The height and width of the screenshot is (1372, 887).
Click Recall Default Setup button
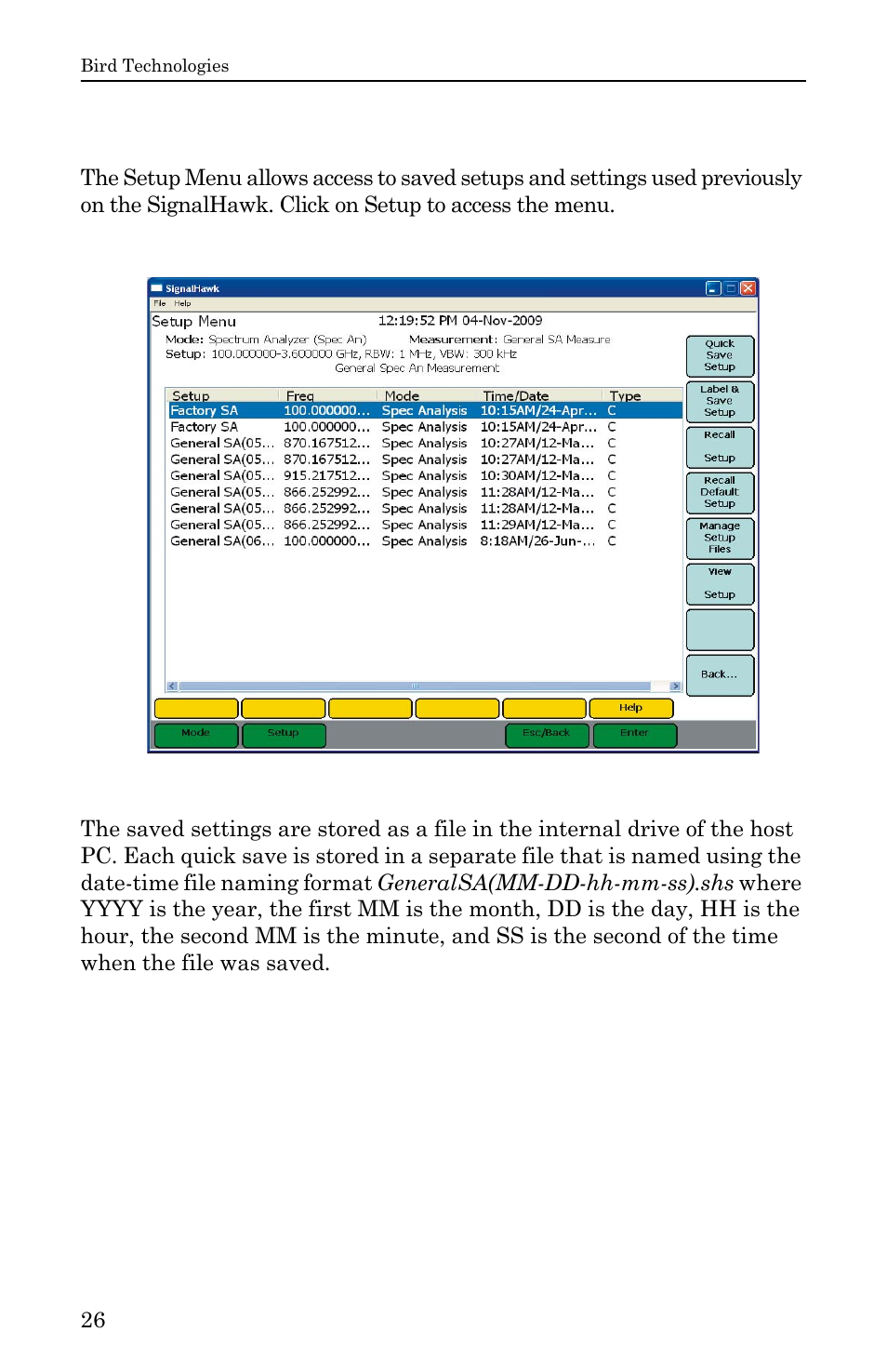tap(720, 492)
